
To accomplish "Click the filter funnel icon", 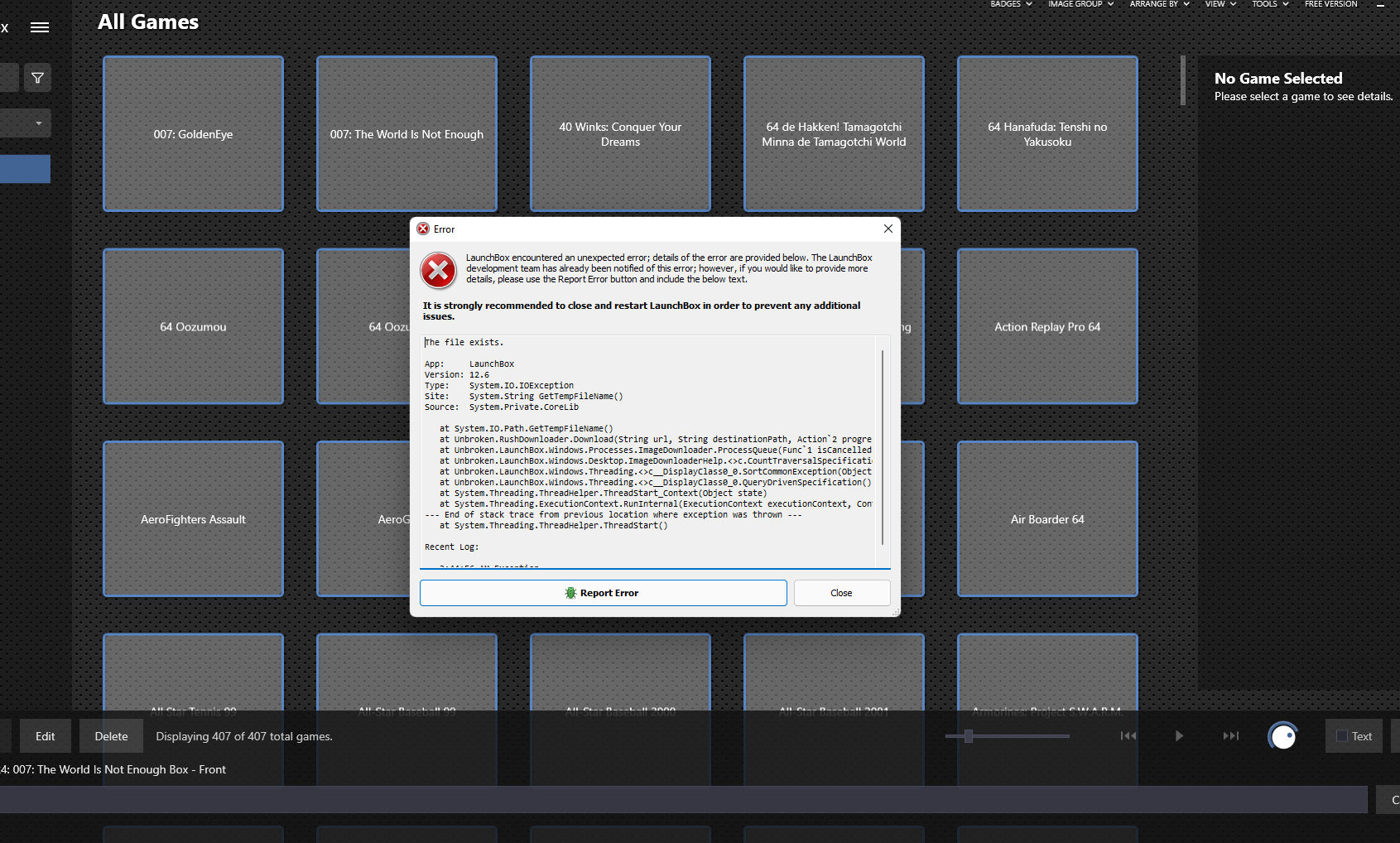I will click(x=37, y=78).
